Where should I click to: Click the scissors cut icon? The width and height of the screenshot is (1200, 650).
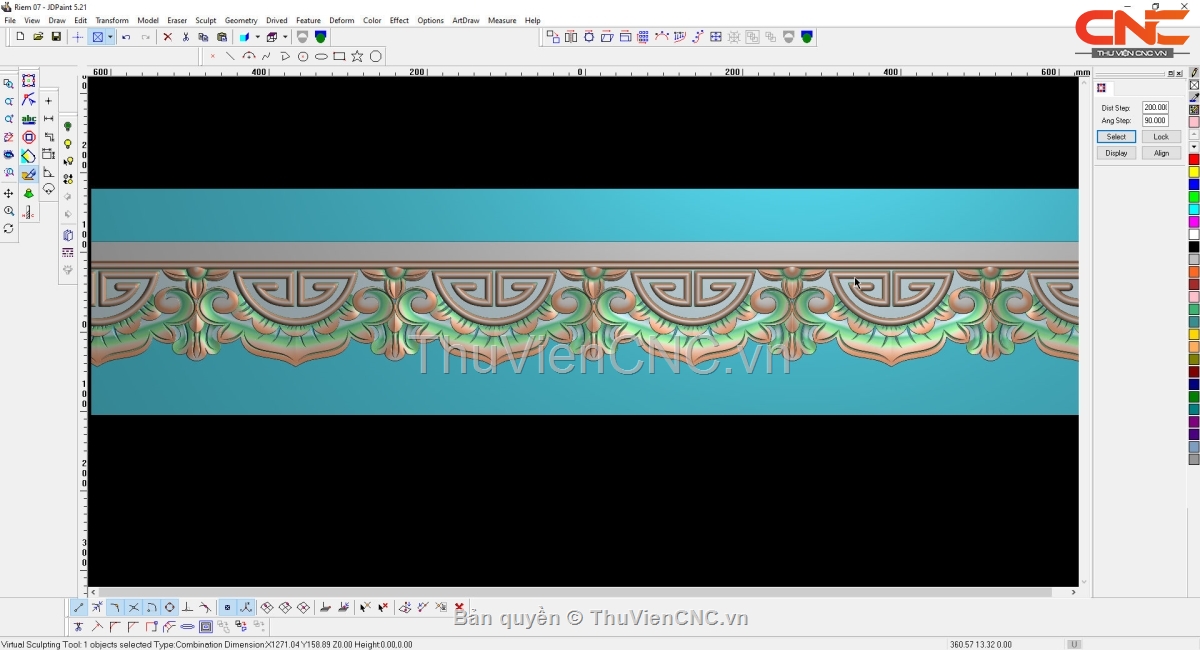click(185, 37)
